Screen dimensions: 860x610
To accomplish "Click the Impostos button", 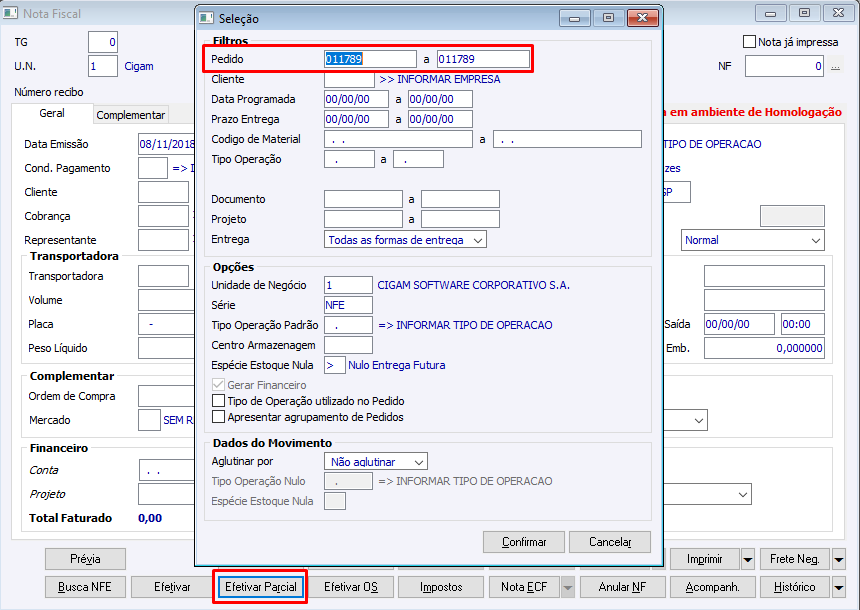I will (441, 587).
